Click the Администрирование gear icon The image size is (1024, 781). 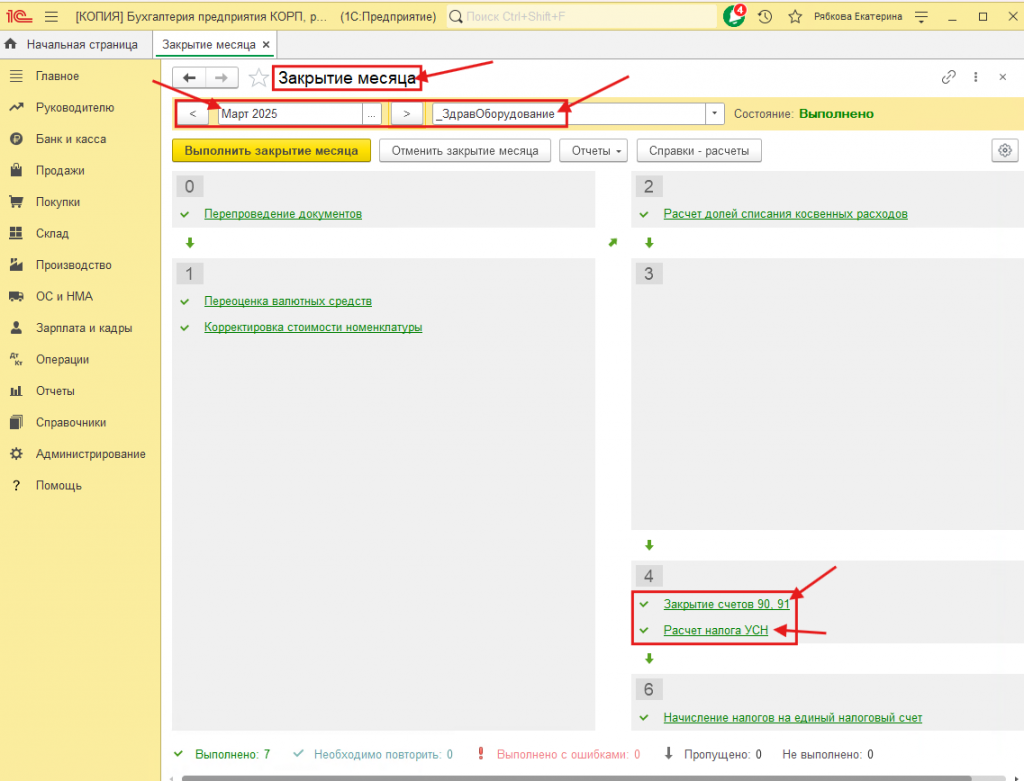click(x=16, y=454)
